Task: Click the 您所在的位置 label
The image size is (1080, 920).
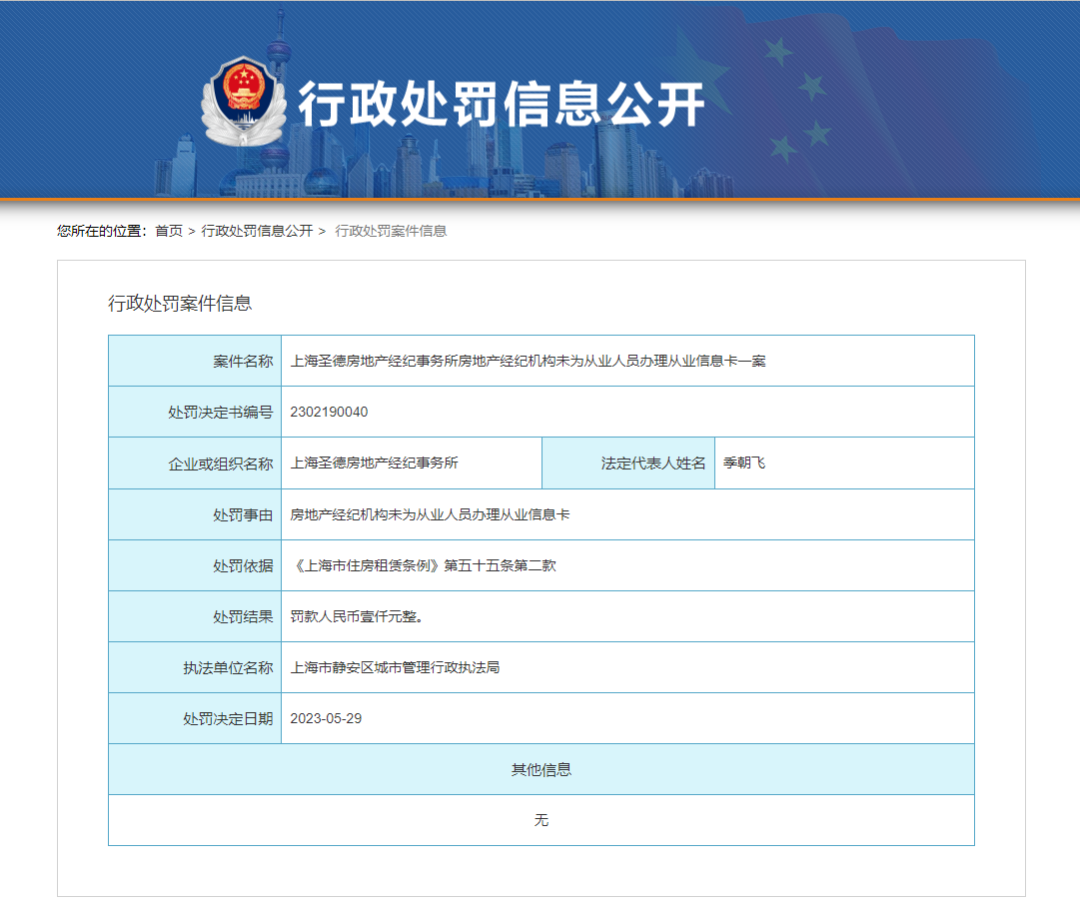Action: point(102,231)
